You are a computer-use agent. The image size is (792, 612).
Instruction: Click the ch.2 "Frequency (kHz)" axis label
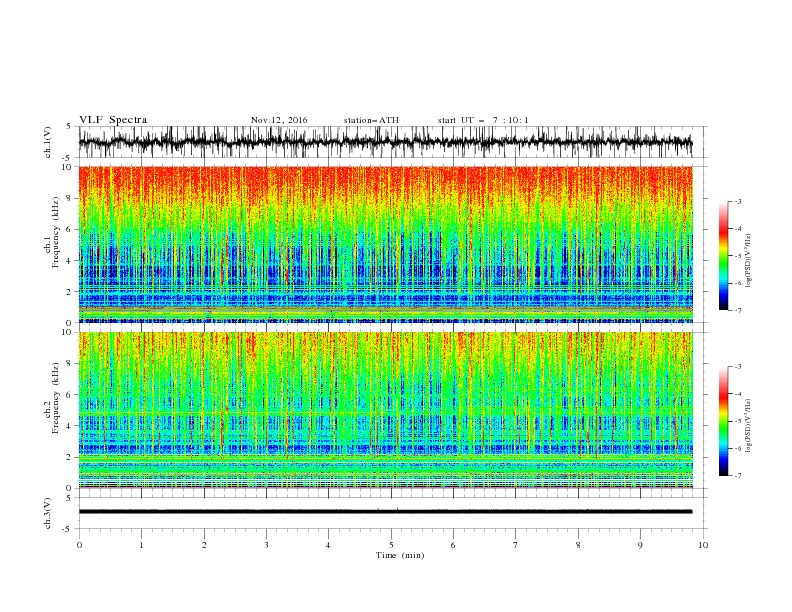coord(56,397)
